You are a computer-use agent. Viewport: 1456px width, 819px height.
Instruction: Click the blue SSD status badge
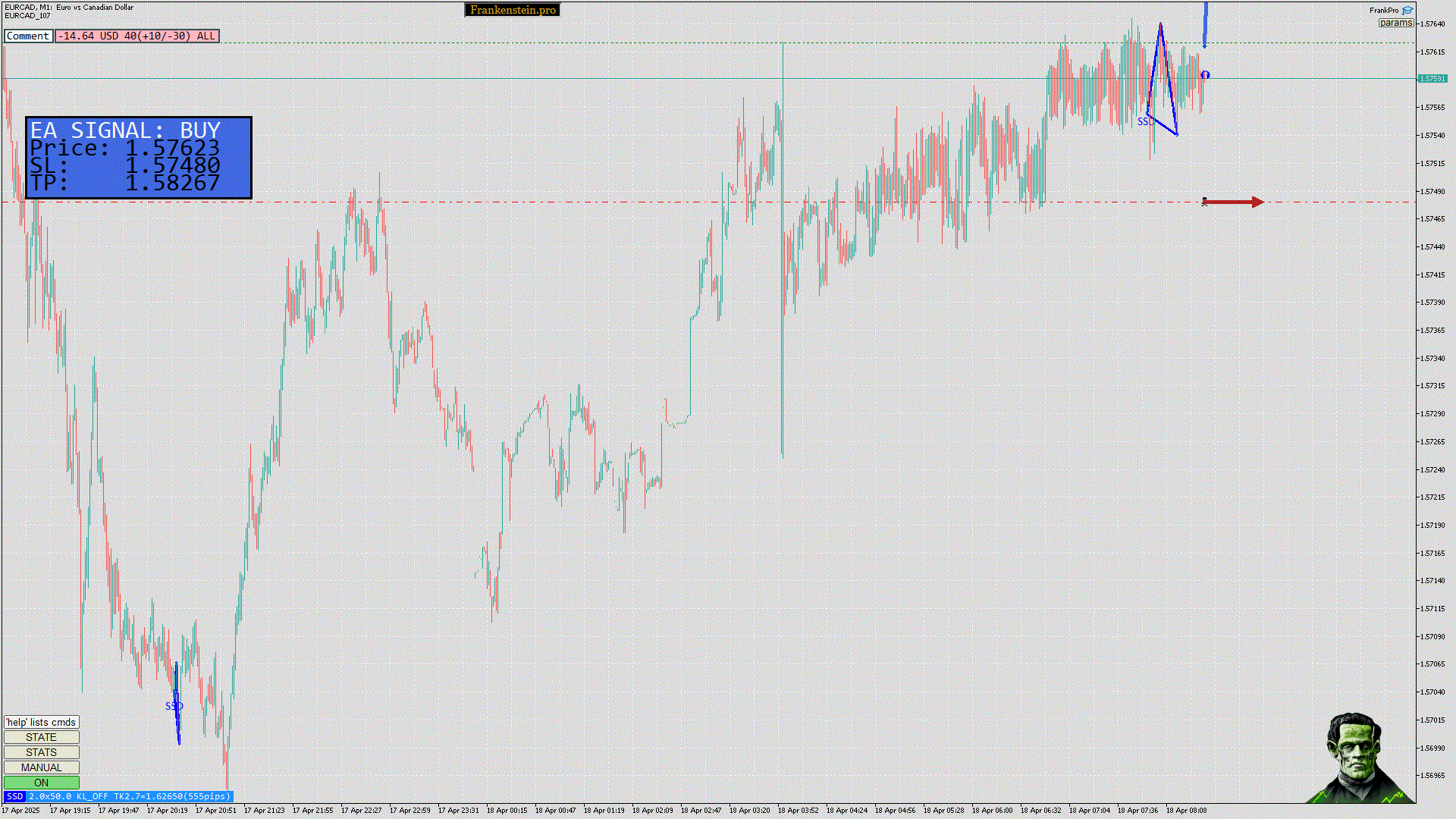point(14,796)
